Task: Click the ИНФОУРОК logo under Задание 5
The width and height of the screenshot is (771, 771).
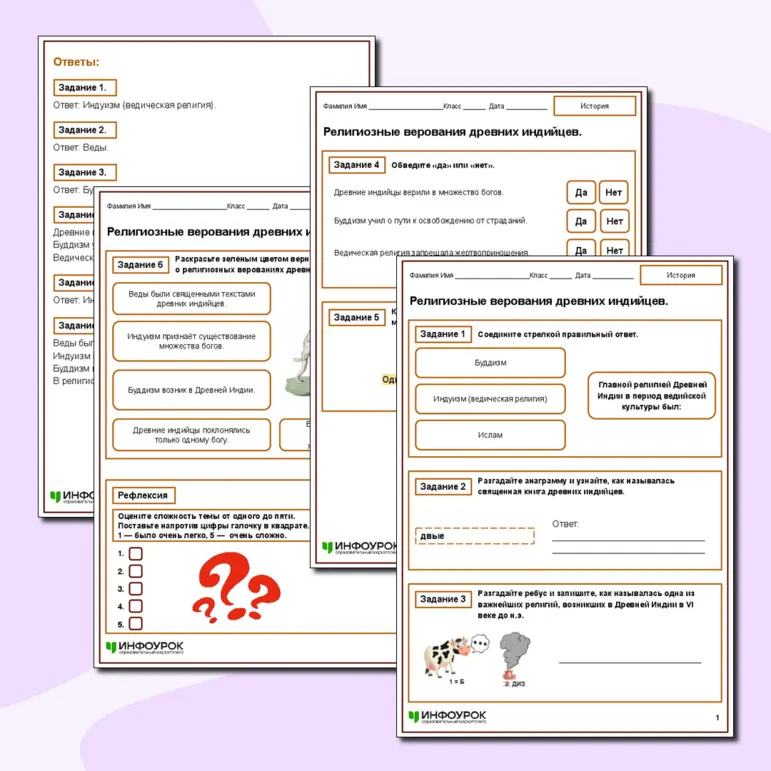Action: pyautogui.click(x=359, y=547)
